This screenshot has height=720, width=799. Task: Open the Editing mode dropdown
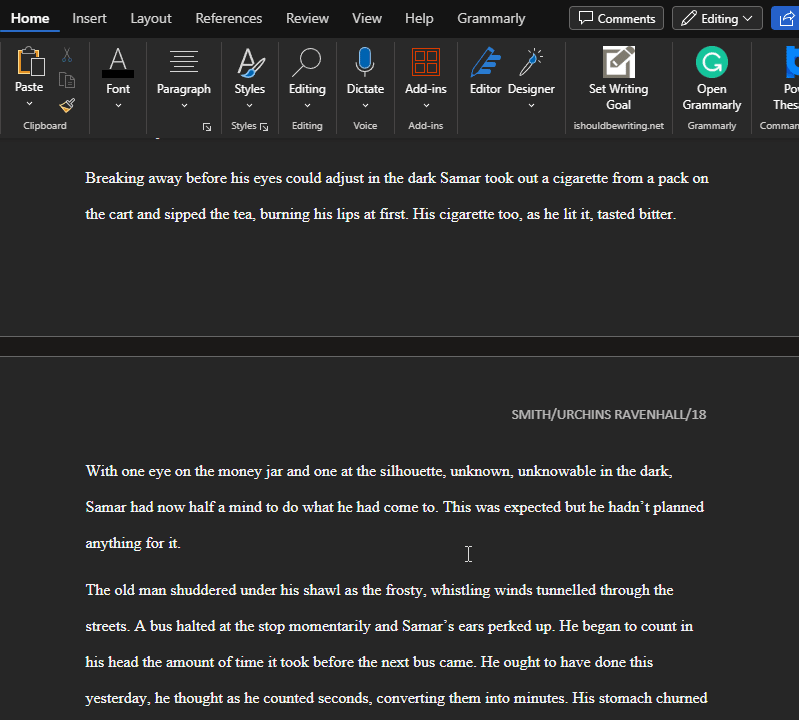click(x=717, y=18)
